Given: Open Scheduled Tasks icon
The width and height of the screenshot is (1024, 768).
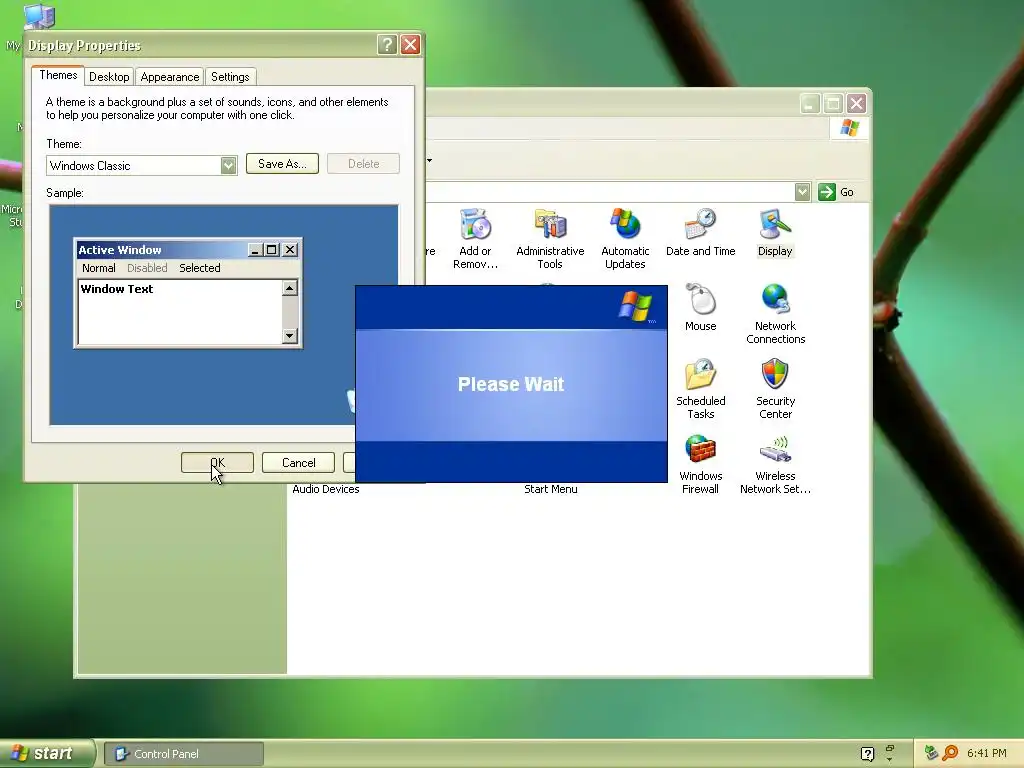Looking at the screenshot, I should 700,389.
